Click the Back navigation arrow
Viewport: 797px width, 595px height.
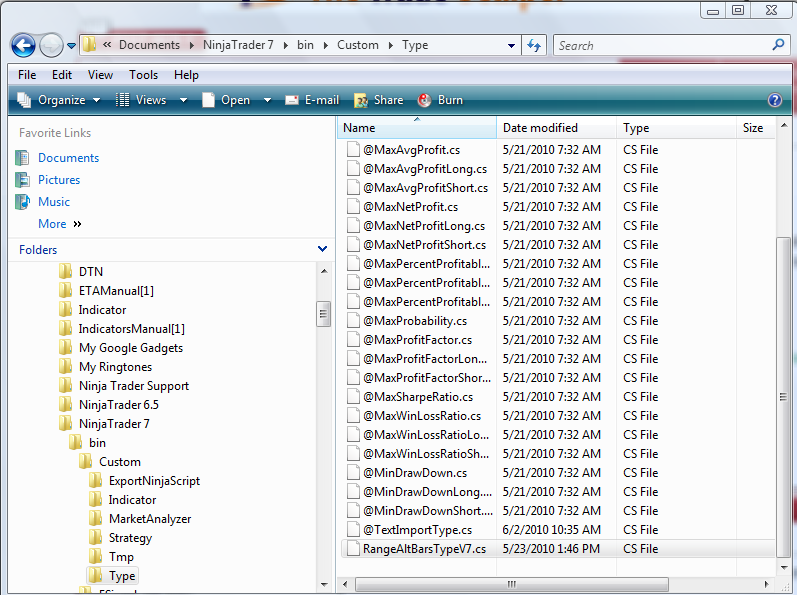[23, 46]
